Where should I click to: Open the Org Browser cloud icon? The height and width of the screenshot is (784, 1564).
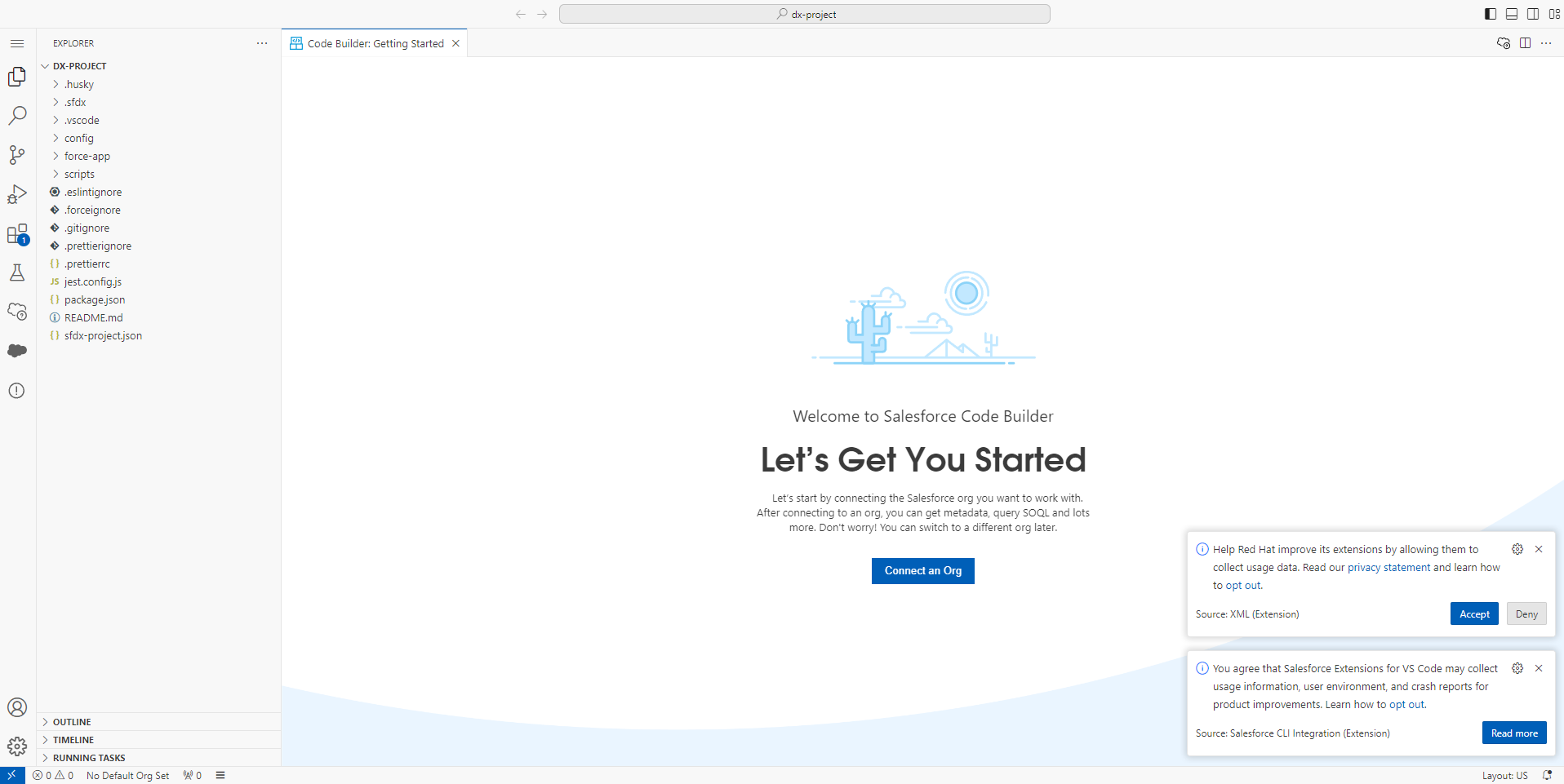click(x=17, y=312)
